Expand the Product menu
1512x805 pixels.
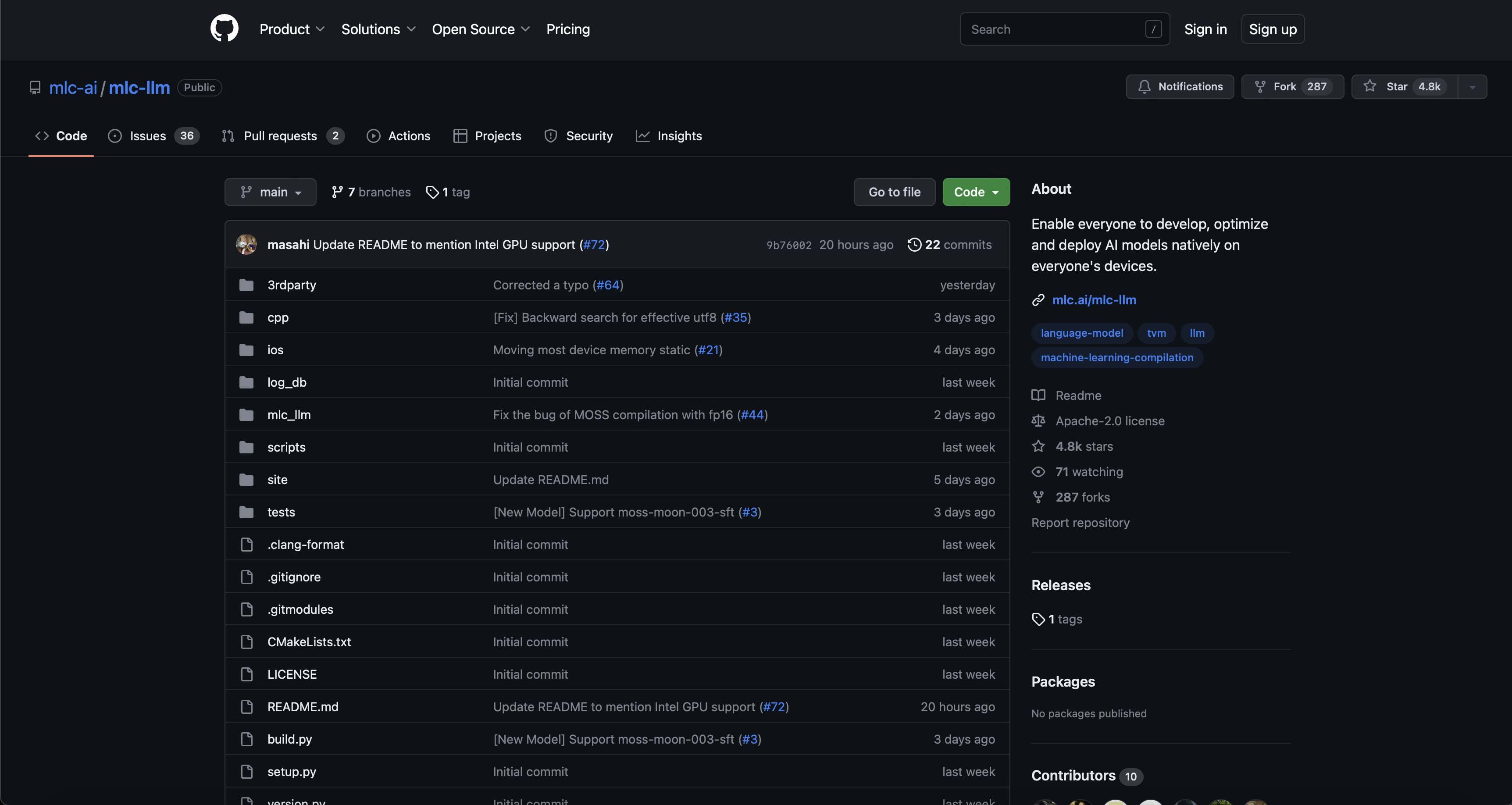coord(292,29)
